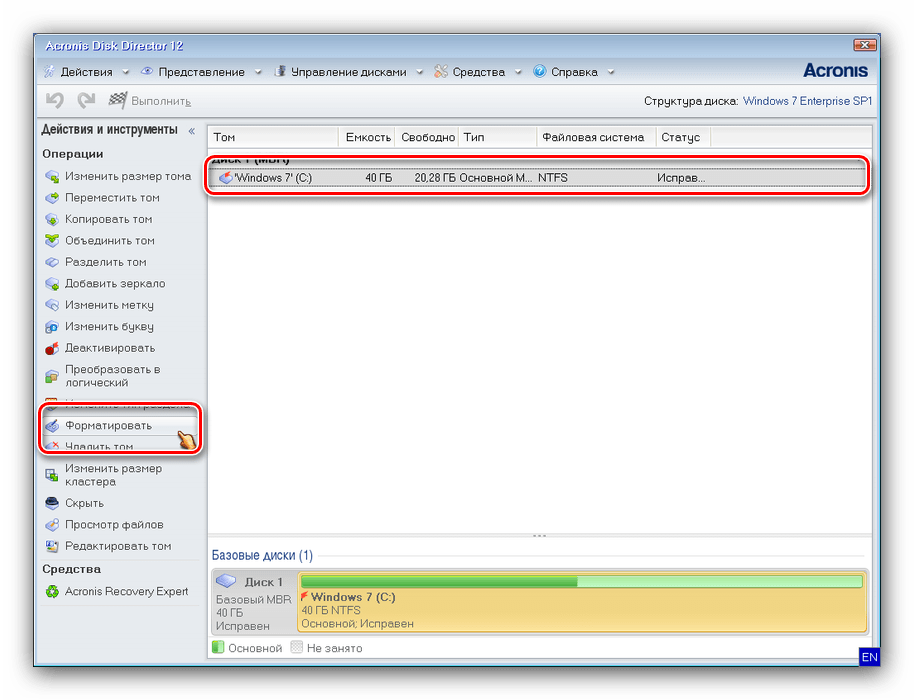Click the green disk usage bar
Image resolution: width=914 pixels, height=700 pixels.
click(x=581, y=581)
